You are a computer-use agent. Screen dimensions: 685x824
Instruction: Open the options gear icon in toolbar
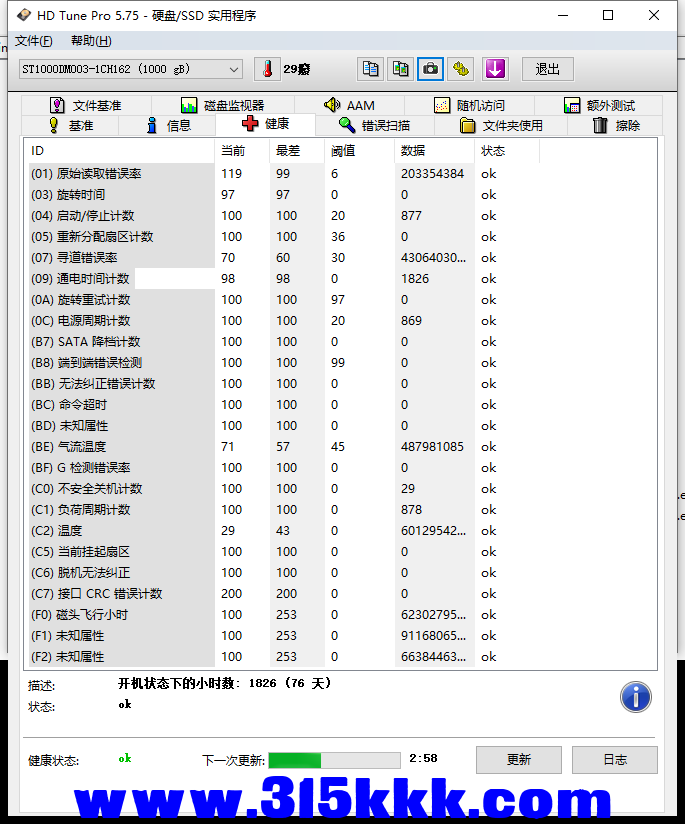pos(461,69)
